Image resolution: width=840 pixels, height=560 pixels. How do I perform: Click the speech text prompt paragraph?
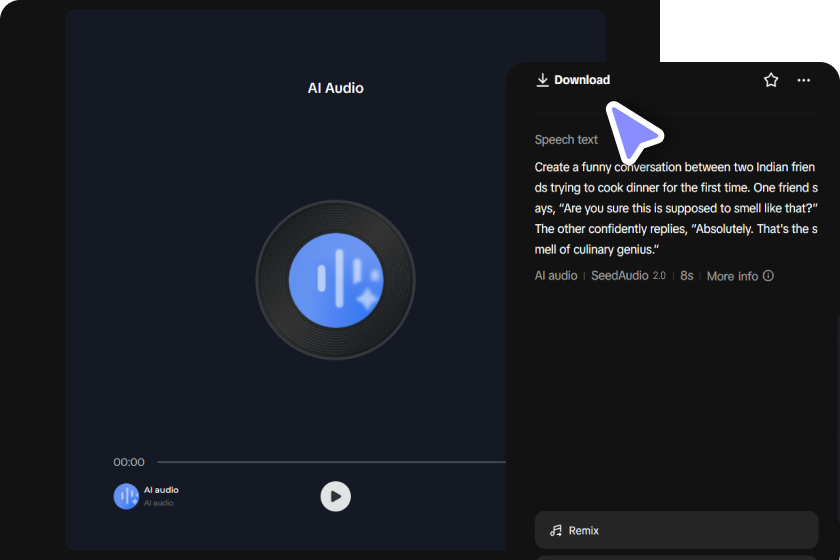676,208
